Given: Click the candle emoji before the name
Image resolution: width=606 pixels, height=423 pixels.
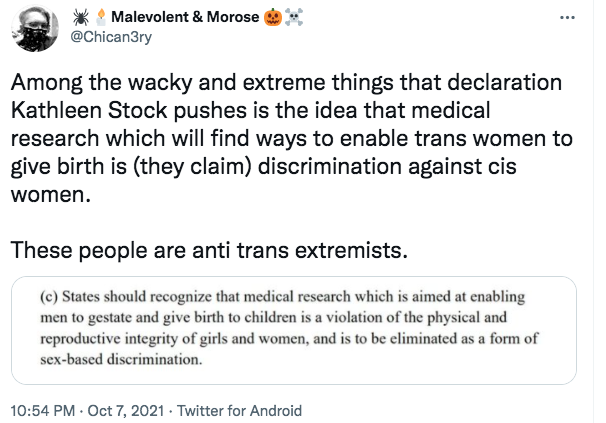Looking at the screenshot, I should click(x=101, y=17).
